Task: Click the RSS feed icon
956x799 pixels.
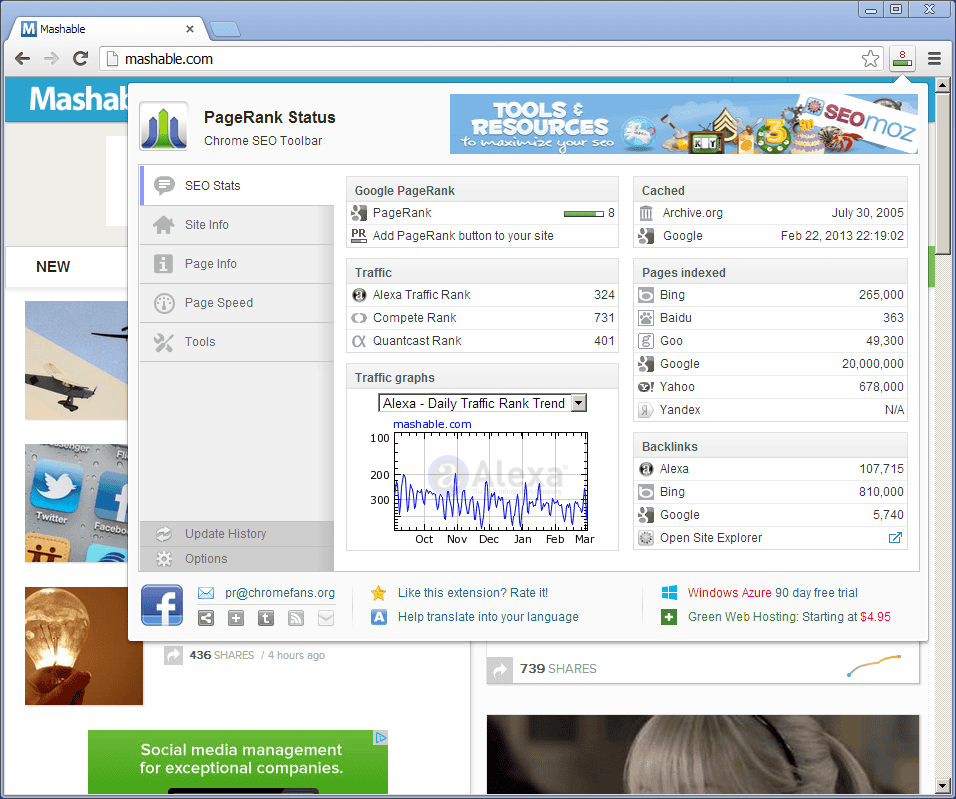Action: (x=296, y=618)
